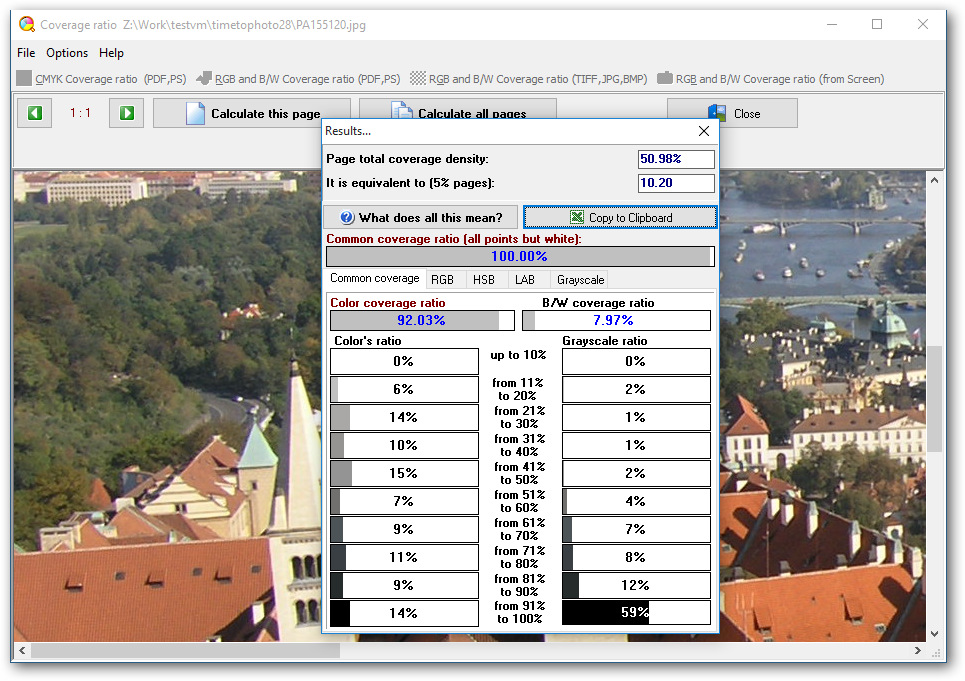This screenshot has height=681, width=965.
Task: Open the Options menu
Action: (x=67, y=53)
